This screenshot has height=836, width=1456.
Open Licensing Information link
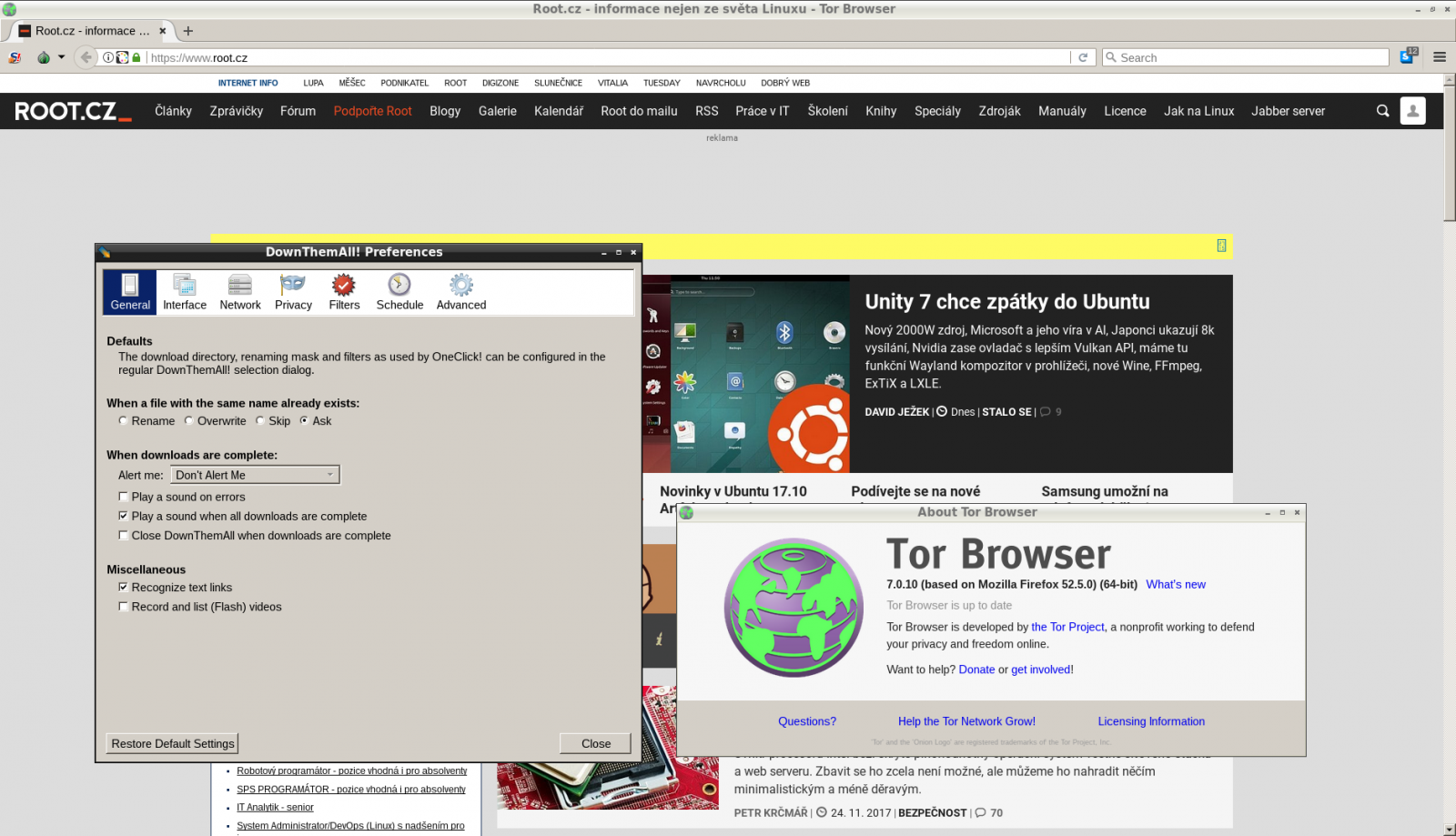coord(1151,721)
